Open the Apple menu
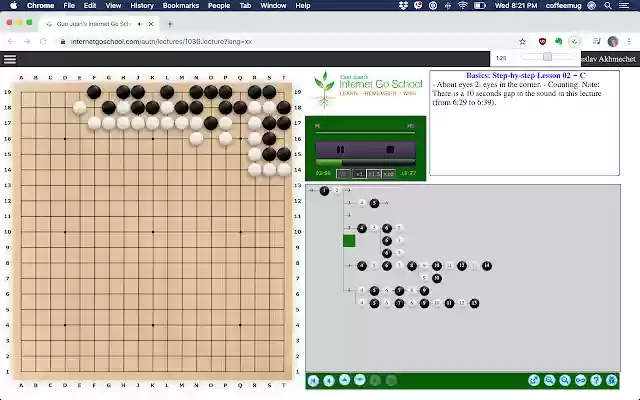This screenshot has width=640, height=400. pos(13,6)
